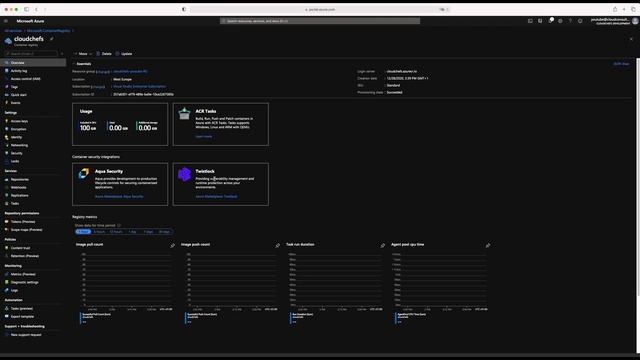Viewport: 640px width, 360px height.
Task: Click the Networking icon in Settings
Action: [7, 145]
